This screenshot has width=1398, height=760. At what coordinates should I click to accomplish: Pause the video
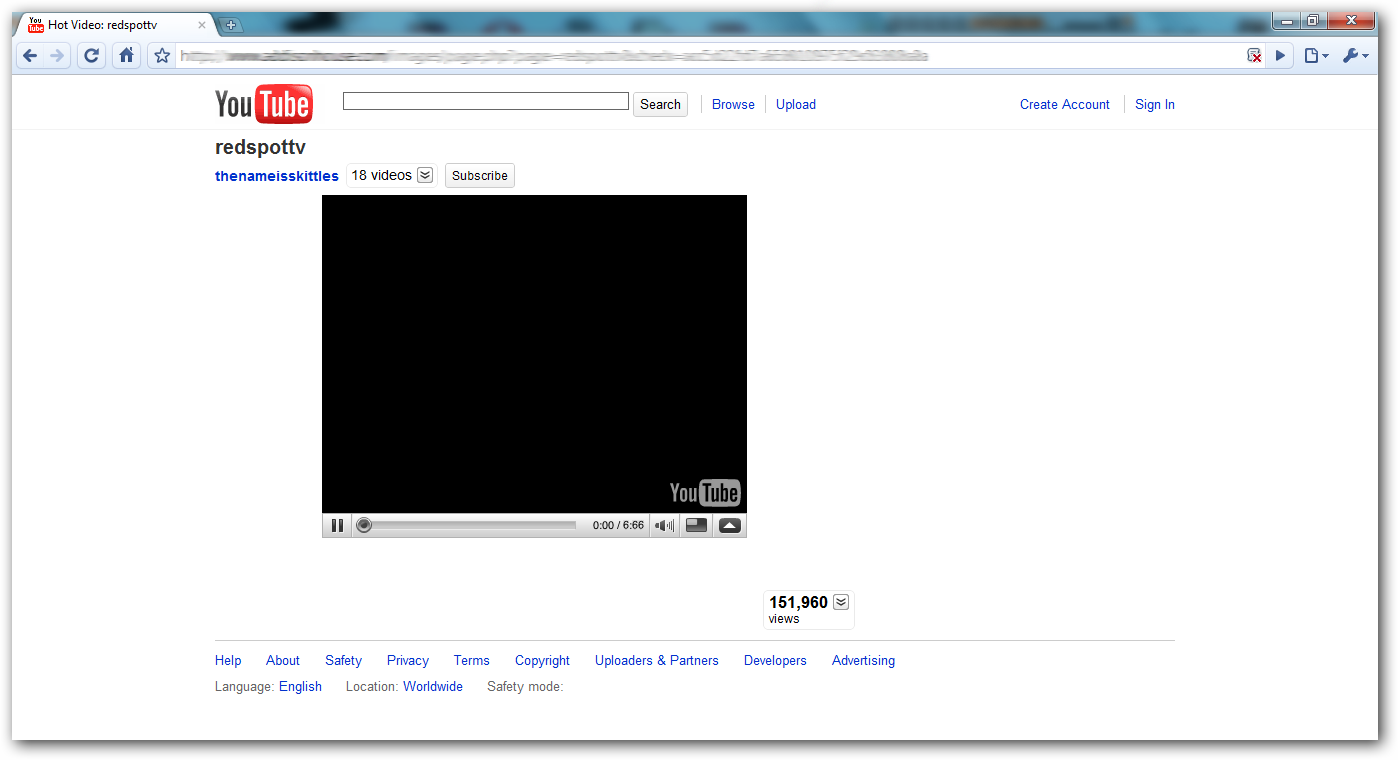pos(337,525)
